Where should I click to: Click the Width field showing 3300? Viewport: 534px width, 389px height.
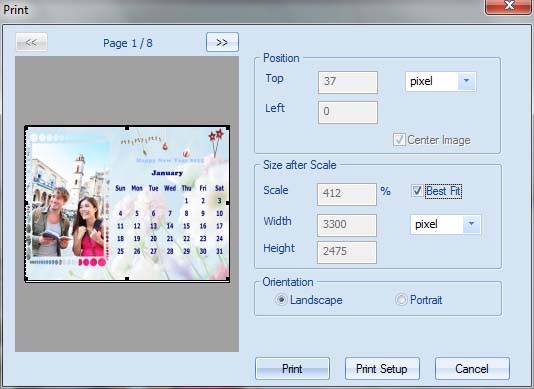(347, 225)
